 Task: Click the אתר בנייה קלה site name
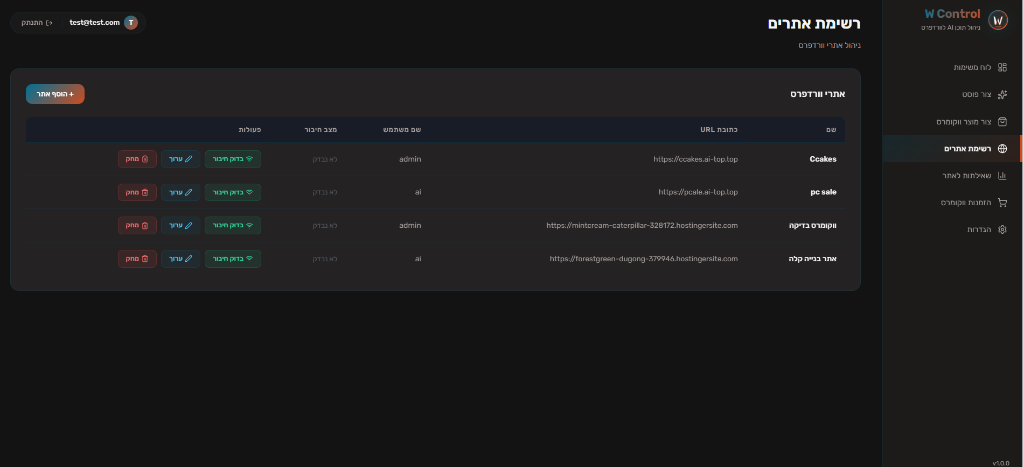point(812,259)
